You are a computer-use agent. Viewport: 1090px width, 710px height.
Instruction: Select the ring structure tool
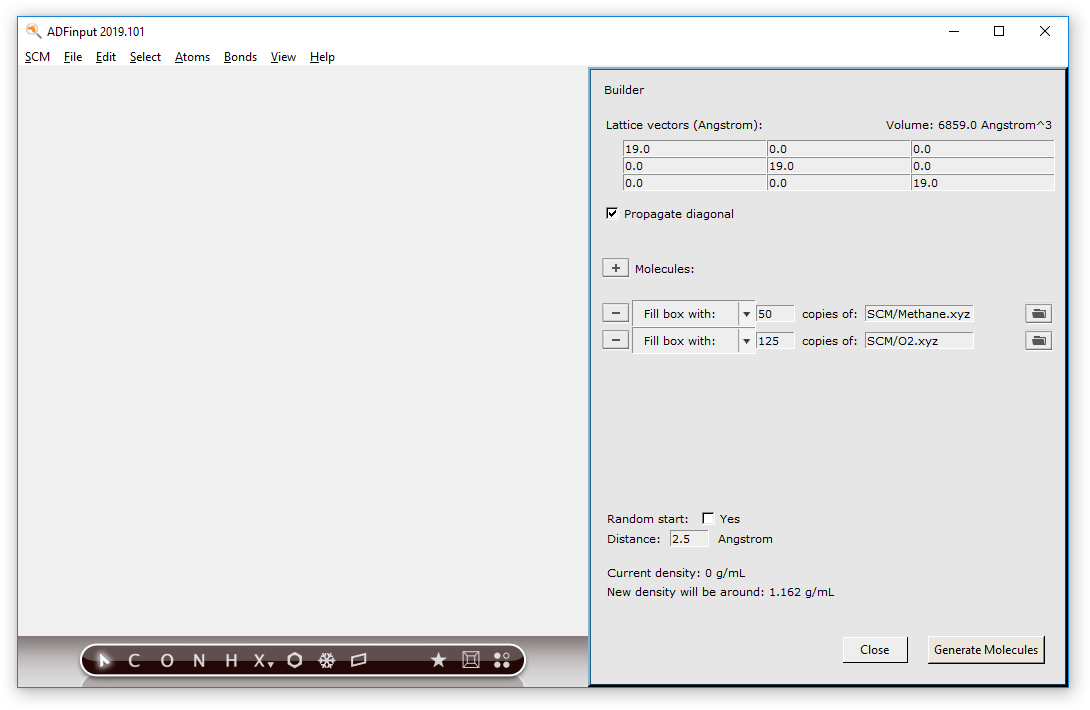coord(295,660)
